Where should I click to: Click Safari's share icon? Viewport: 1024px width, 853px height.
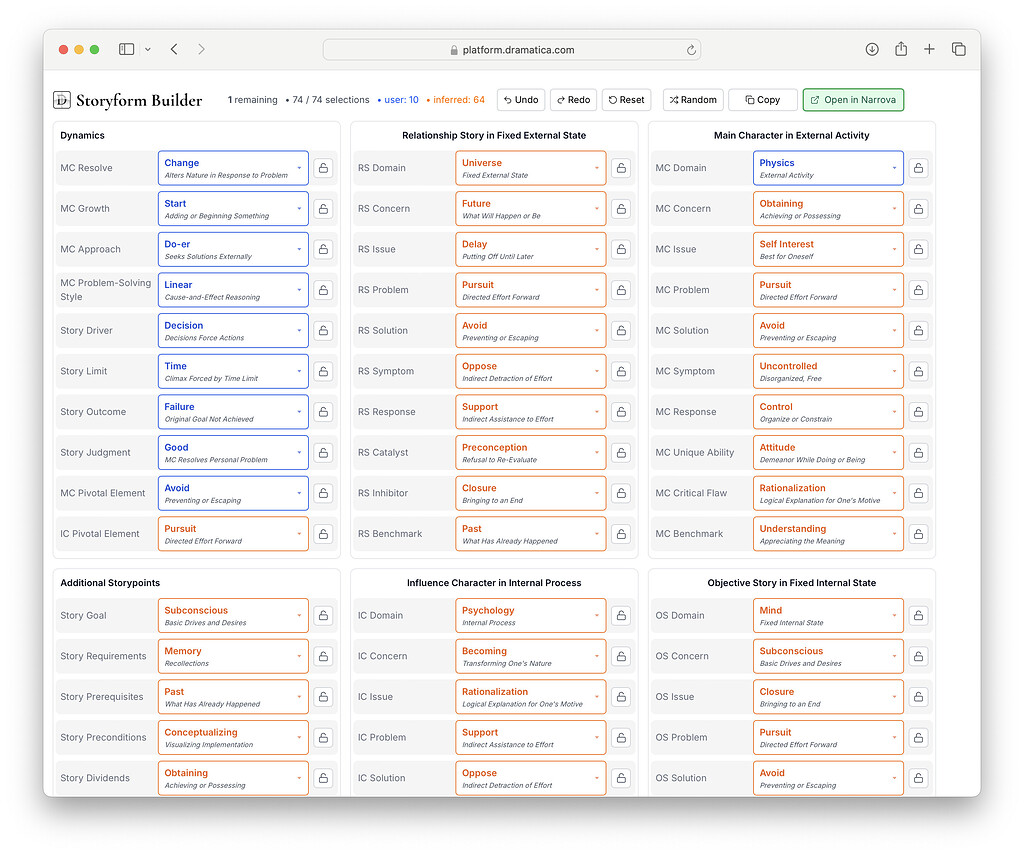tap(901, 48)
